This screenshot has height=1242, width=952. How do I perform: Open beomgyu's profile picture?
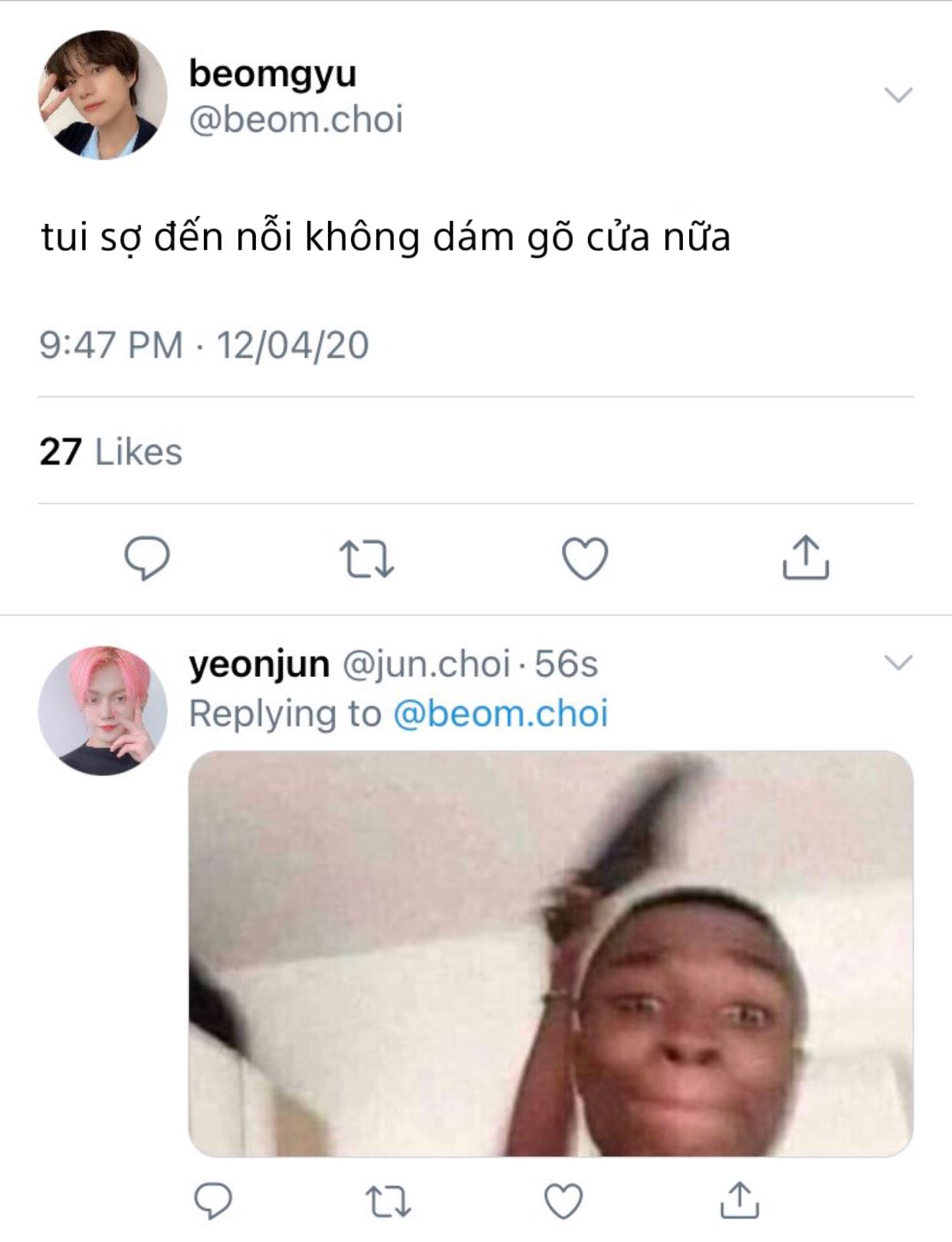coord(103,95)
